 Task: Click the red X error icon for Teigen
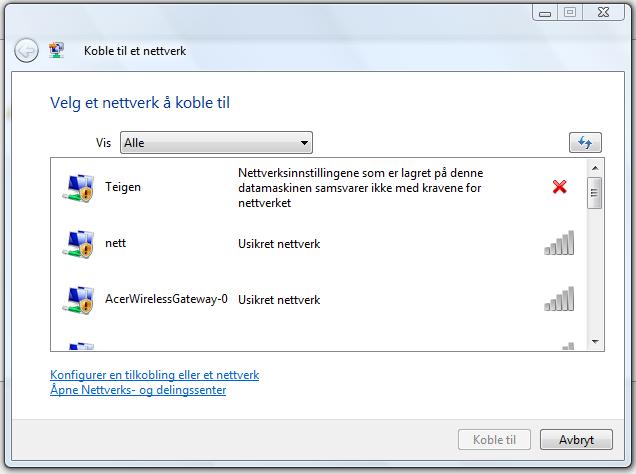(559, 187)
